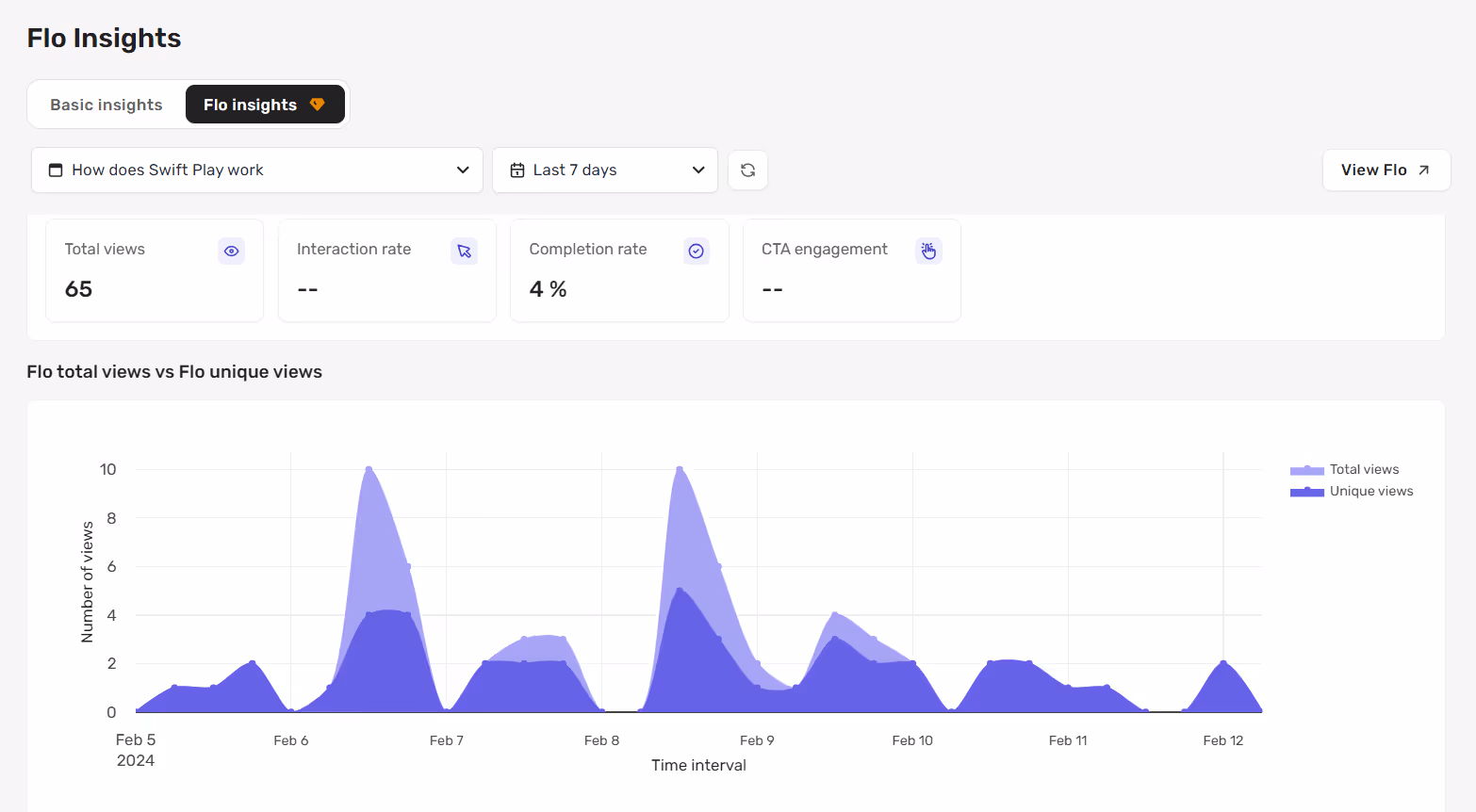
Task: Click the tap hand icon in CTA engagement
Action: 928,251
